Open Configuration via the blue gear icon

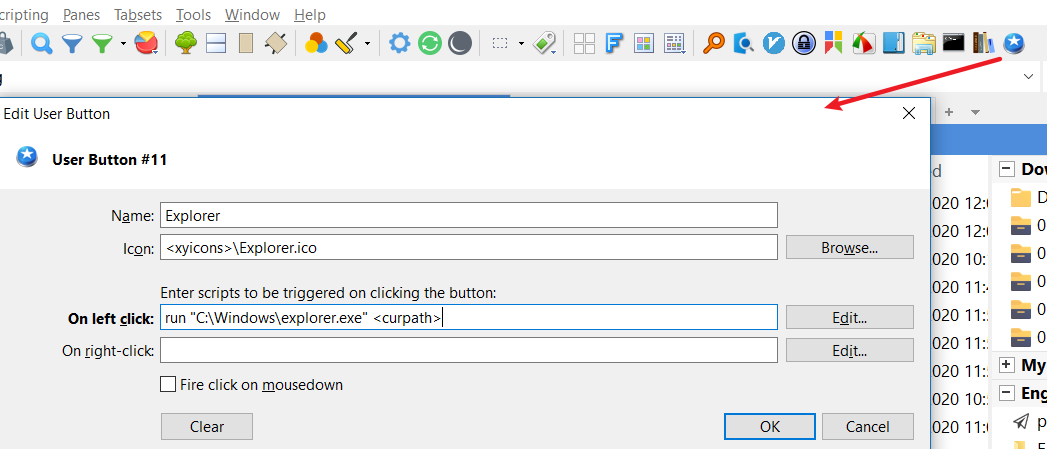pos(400,43)
